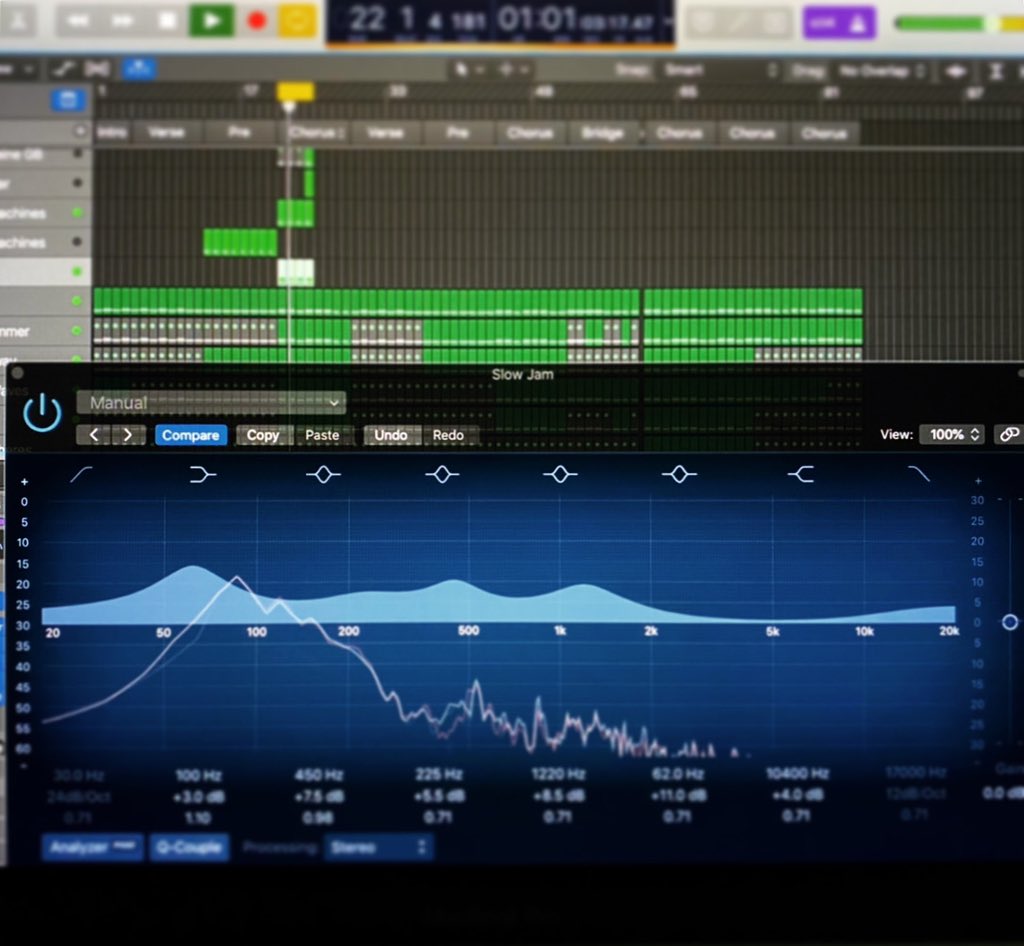The width and height of the screenshot is (1024, 946).
Task: Select the Bridge arrangement marker
Action: pyautogui.click(x=602, y=133)
